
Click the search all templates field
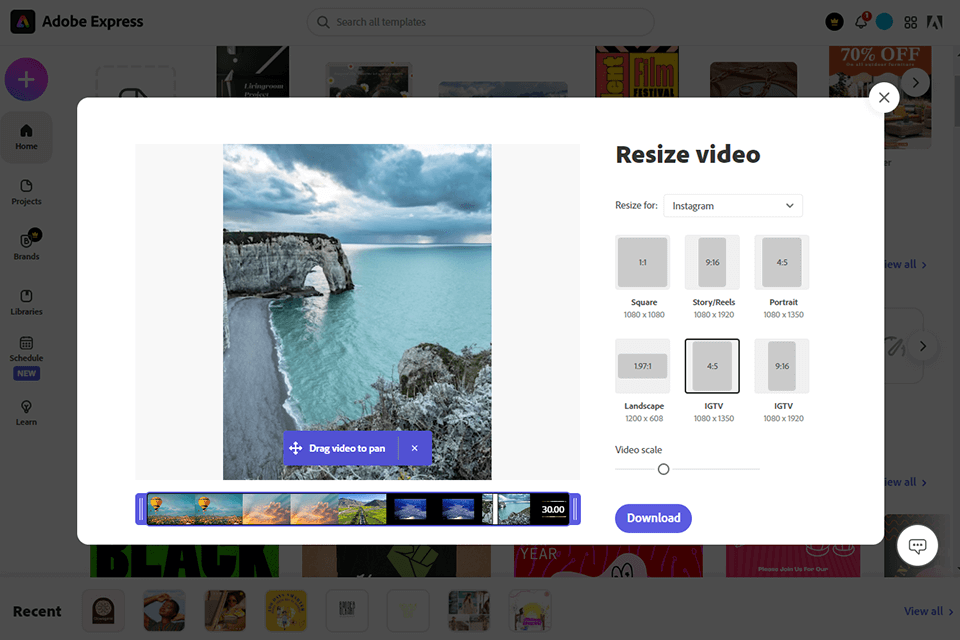click(480, 21)
